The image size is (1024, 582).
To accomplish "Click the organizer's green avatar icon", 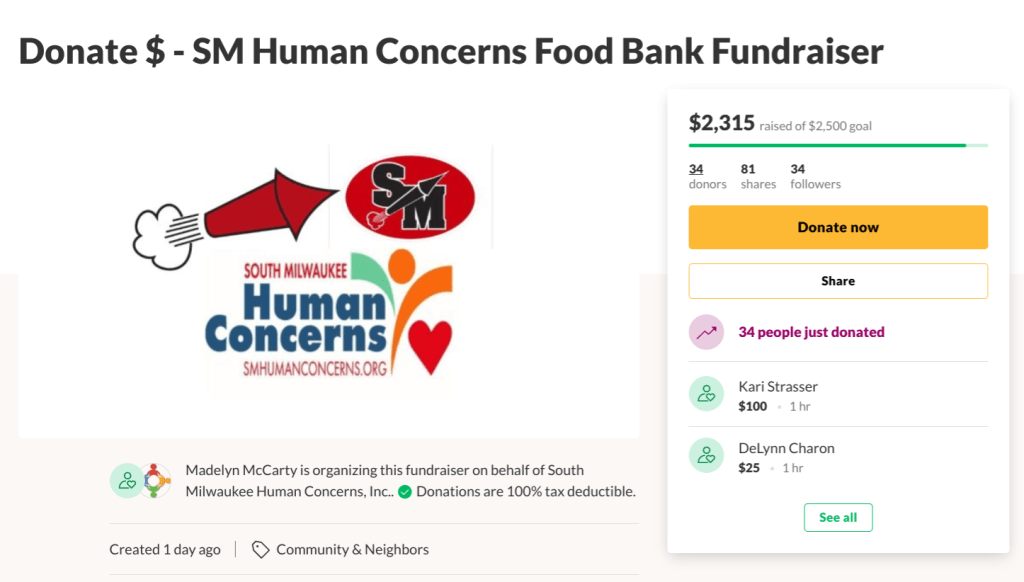I will (x=127, y=481).
